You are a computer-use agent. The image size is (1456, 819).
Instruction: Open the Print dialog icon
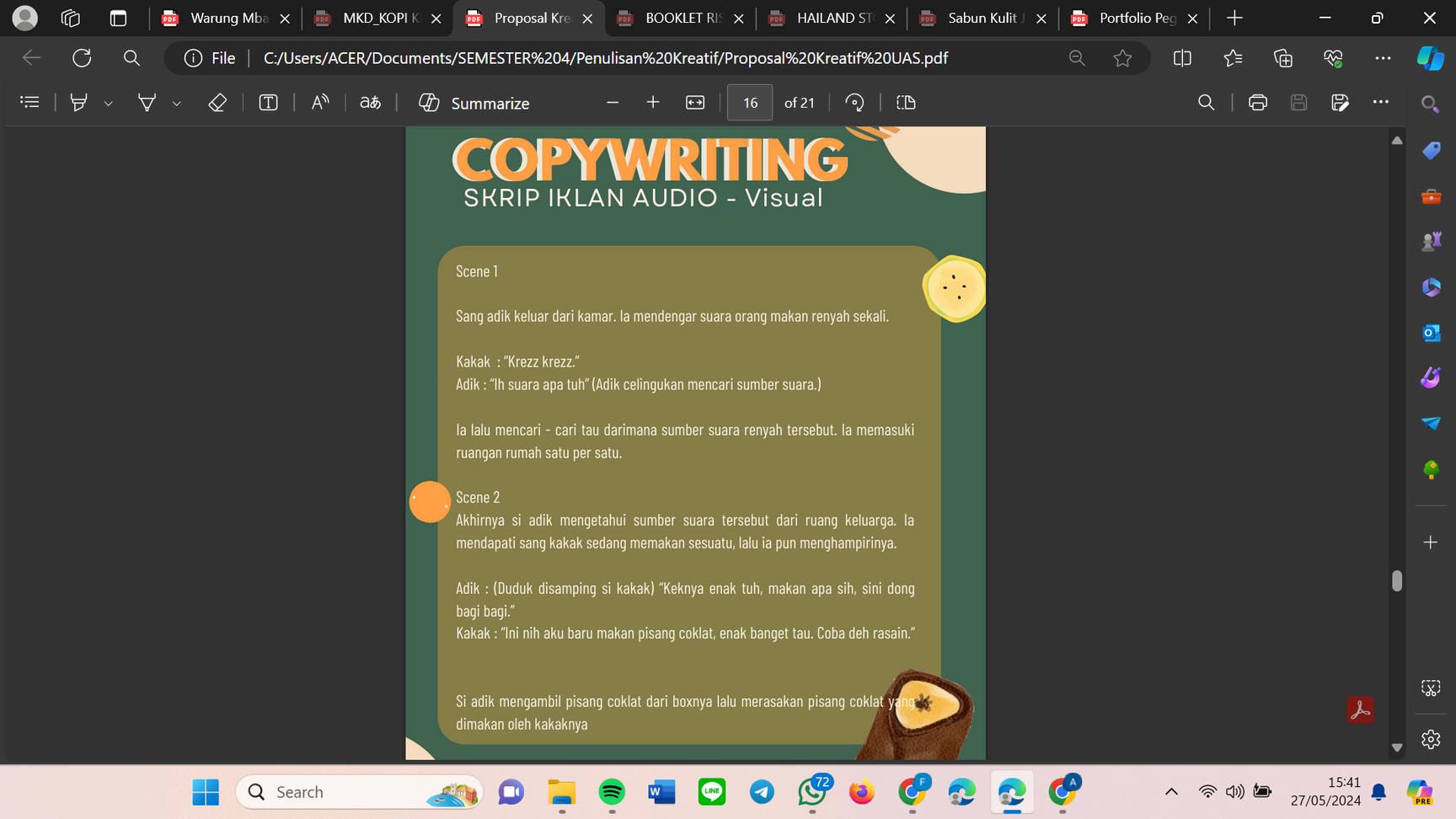pyautogui.click(x=1257, y=103)
